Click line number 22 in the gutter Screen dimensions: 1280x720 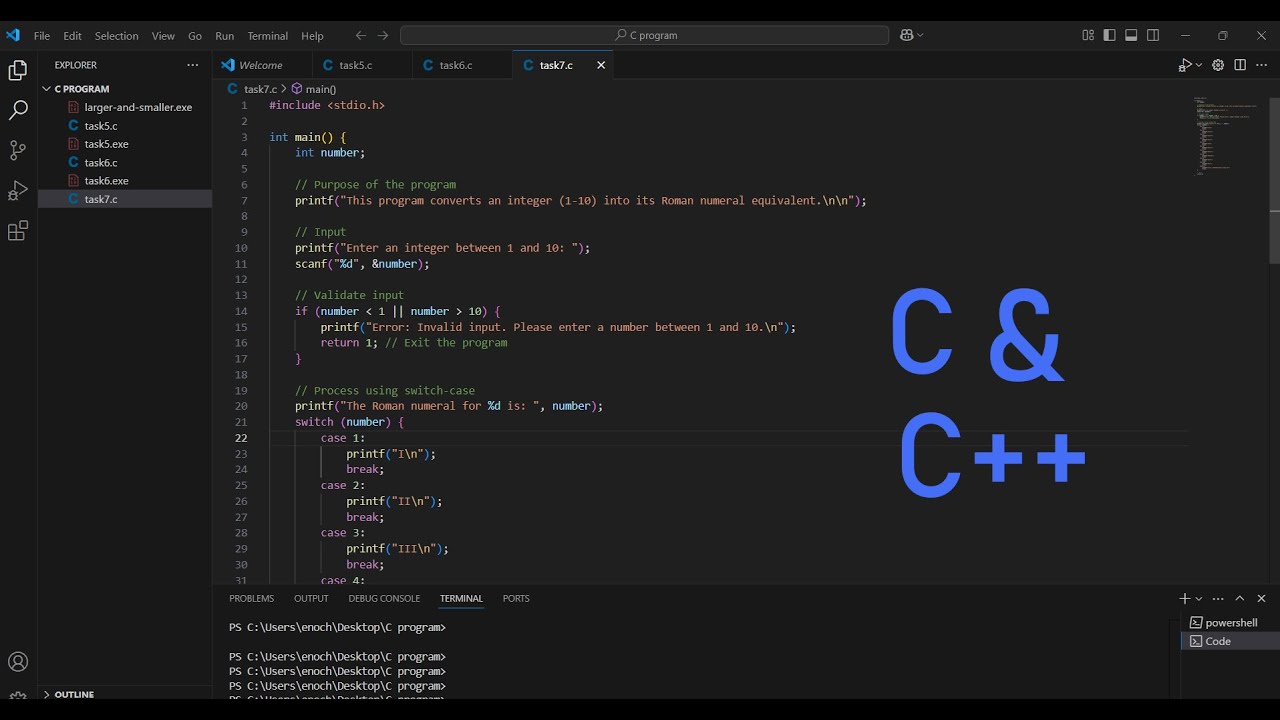tap(241, 438)
